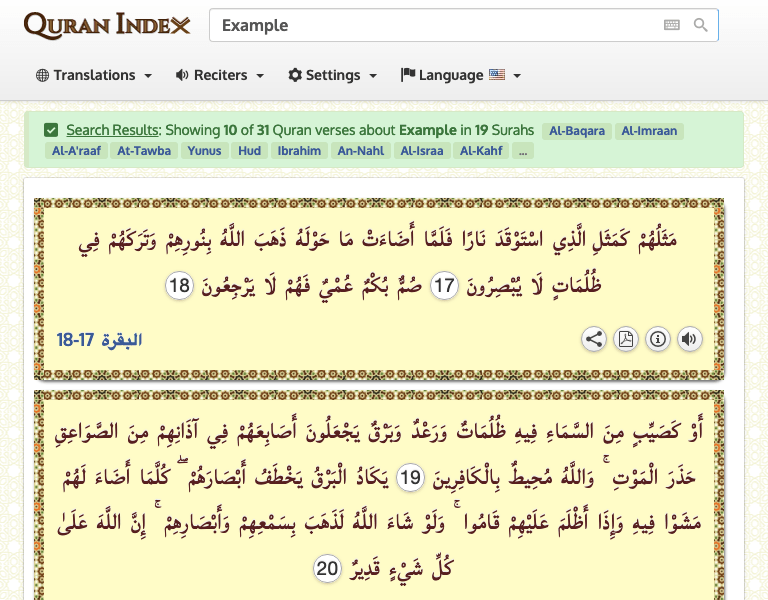Toggle the Search Results checkbox
768x600 pixels.
[x=51, y=130]
